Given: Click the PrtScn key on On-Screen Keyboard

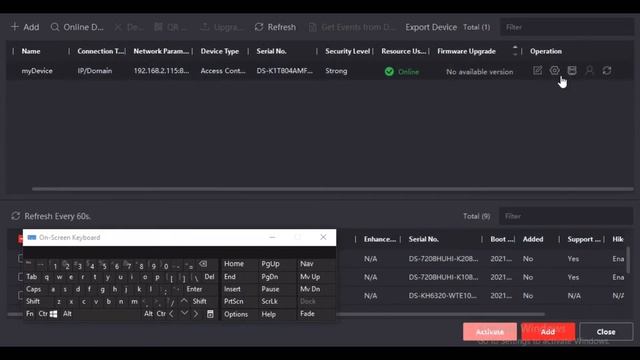Looking at the screenshot, I should 234,301.
